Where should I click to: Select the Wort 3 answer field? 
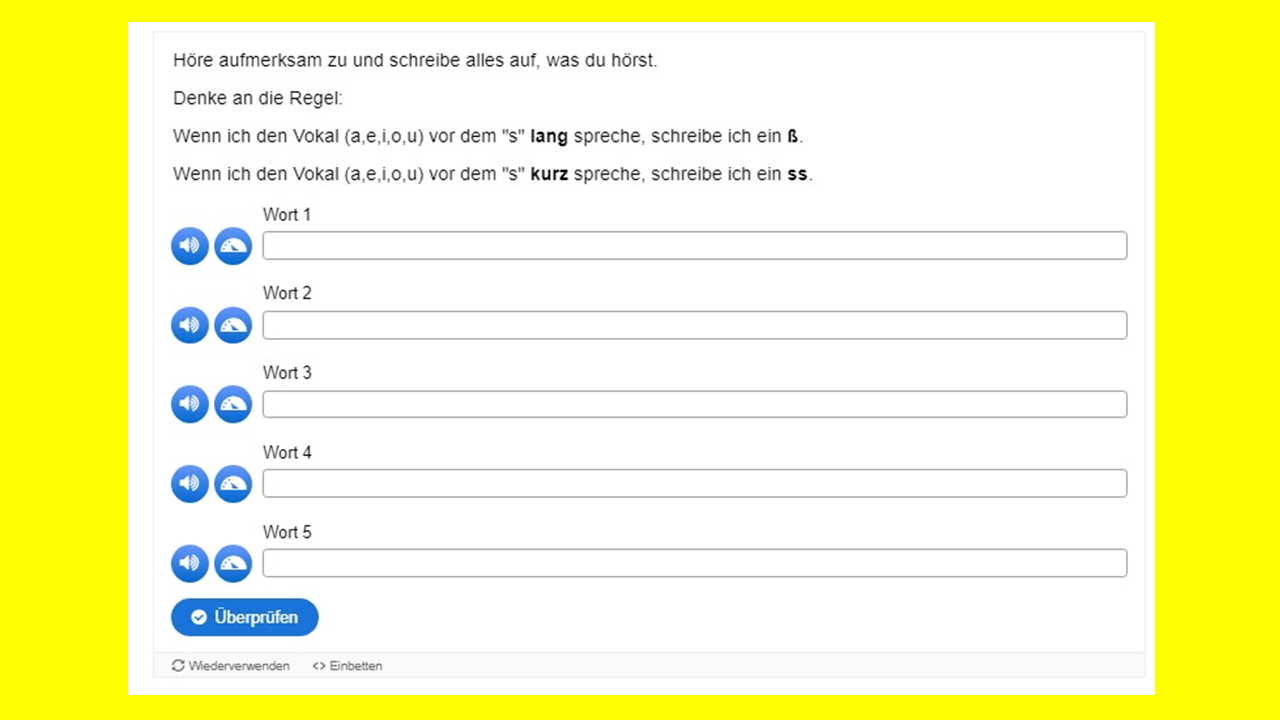[694, 404]
